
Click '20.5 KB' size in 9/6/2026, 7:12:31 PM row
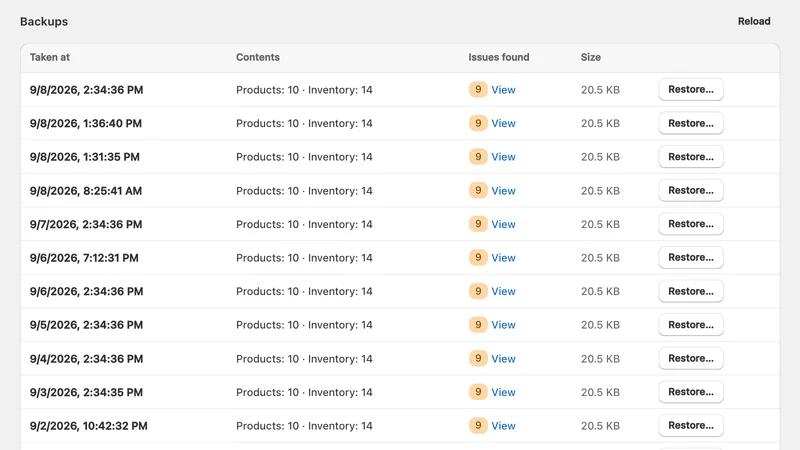[600, 258]
